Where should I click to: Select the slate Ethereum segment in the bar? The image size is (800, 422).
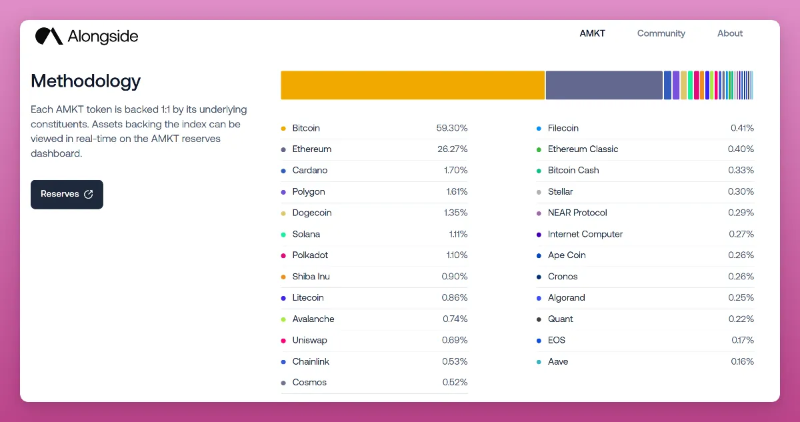[603, 85]
